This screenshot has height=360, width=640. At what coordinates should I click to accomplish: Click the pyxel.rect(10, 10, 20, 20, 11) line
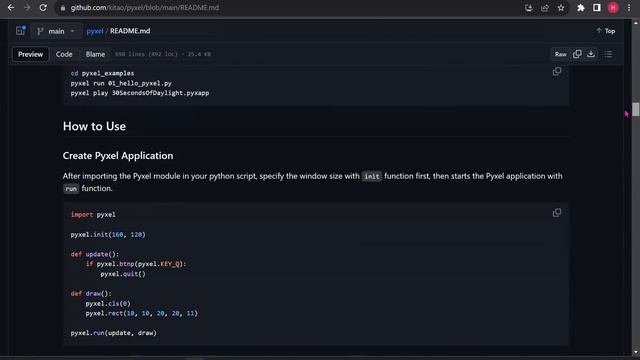tap(142, 313)
